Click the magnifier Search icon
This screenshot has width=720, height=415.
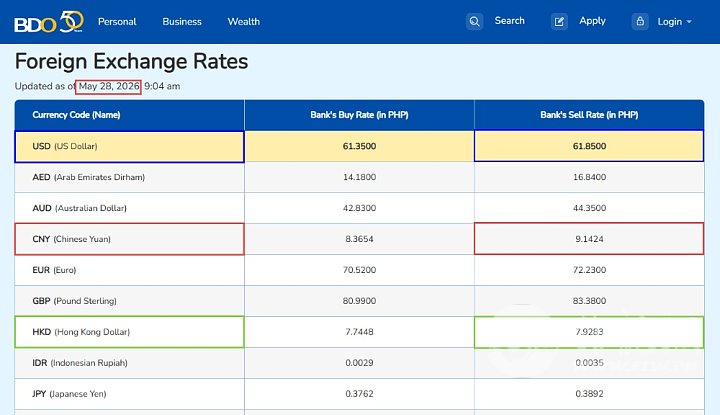(x=474, y=22)
